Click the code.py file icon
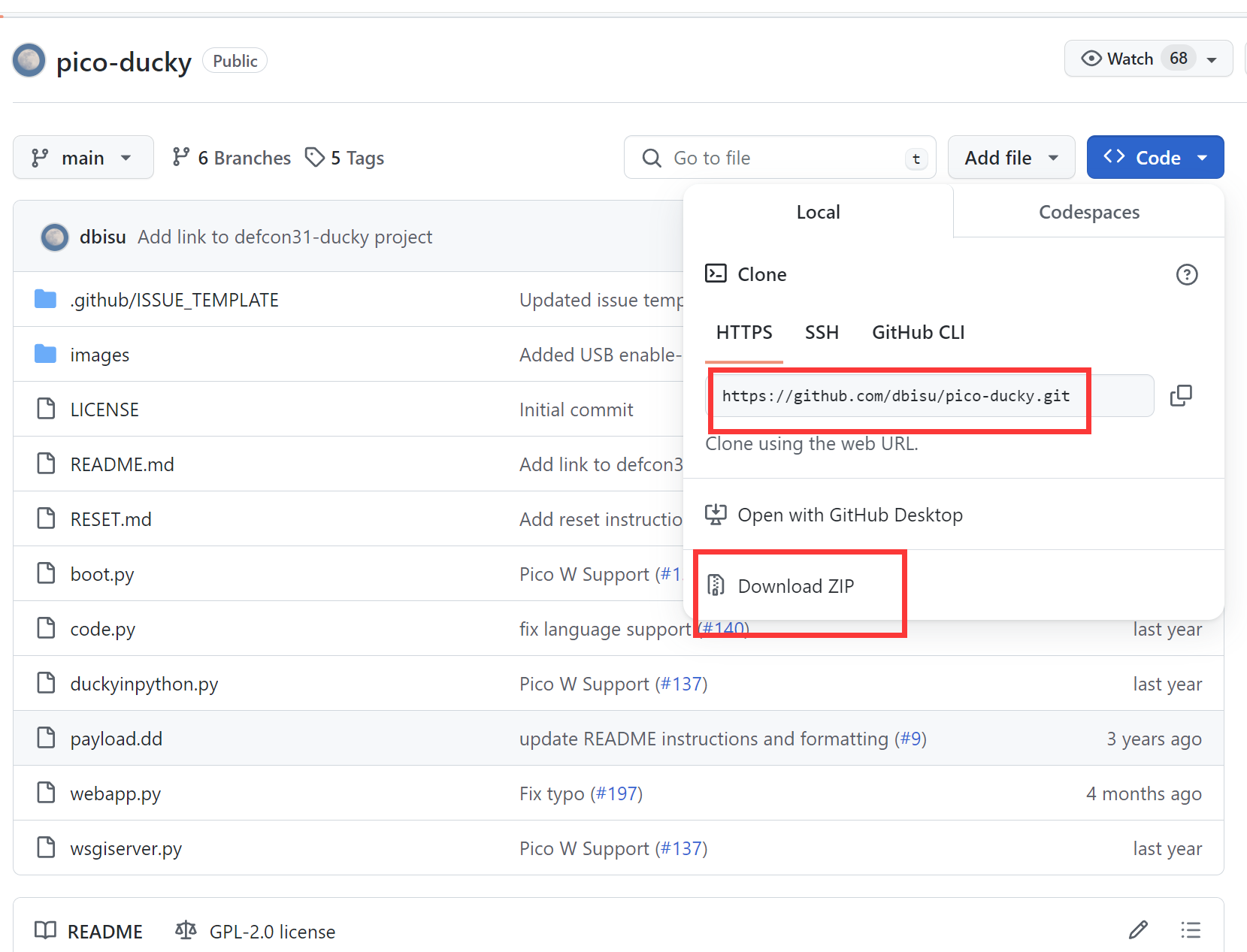Image resolution: width=1247 pixels, height=952 pixels. 46,628
